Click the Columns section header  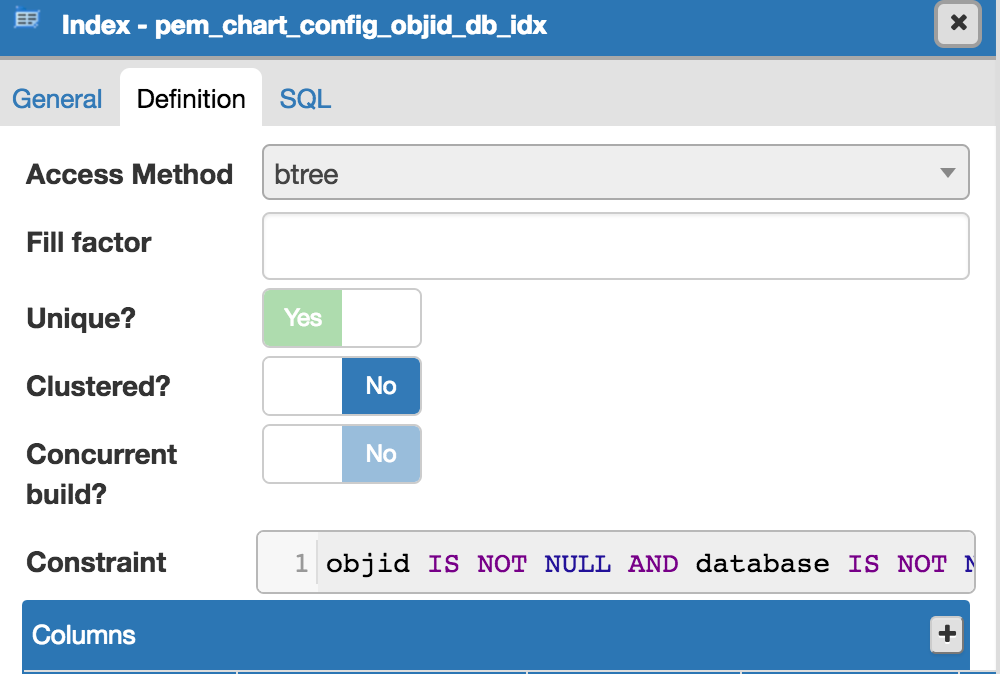pyautogui.click(x=400, y=635)
